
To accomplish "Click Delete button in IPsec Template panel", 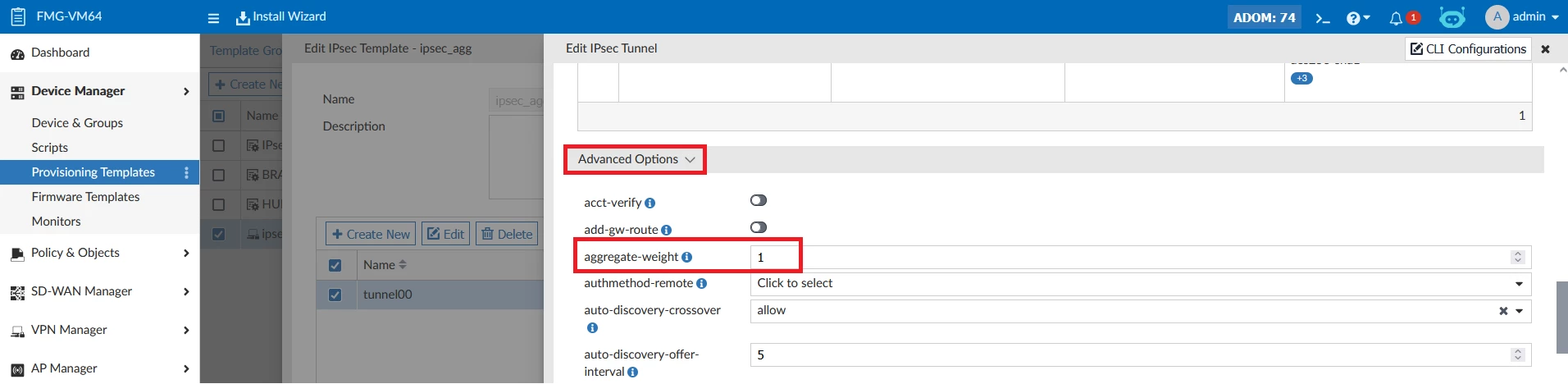I will [x=507, y=234].
